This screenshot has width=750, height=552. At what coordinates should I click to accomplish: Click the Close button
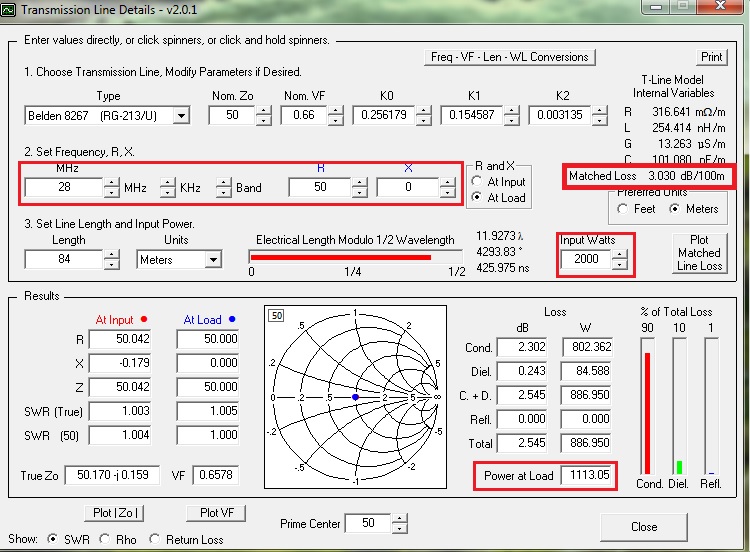(644, 527)
